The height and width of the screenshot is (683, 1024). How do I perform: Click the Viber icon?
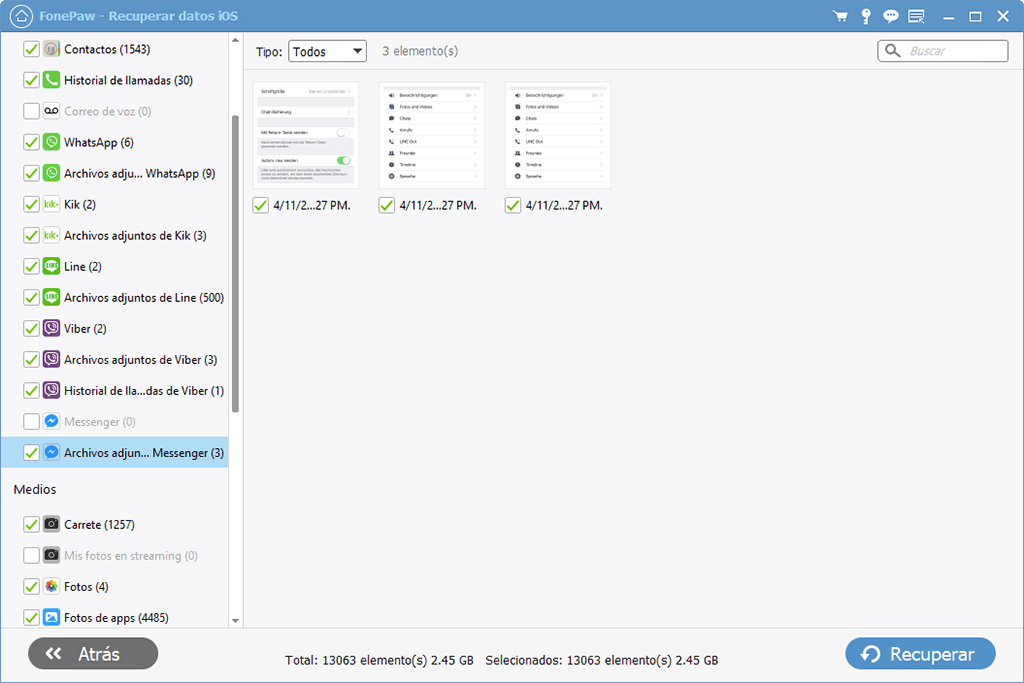52,328
